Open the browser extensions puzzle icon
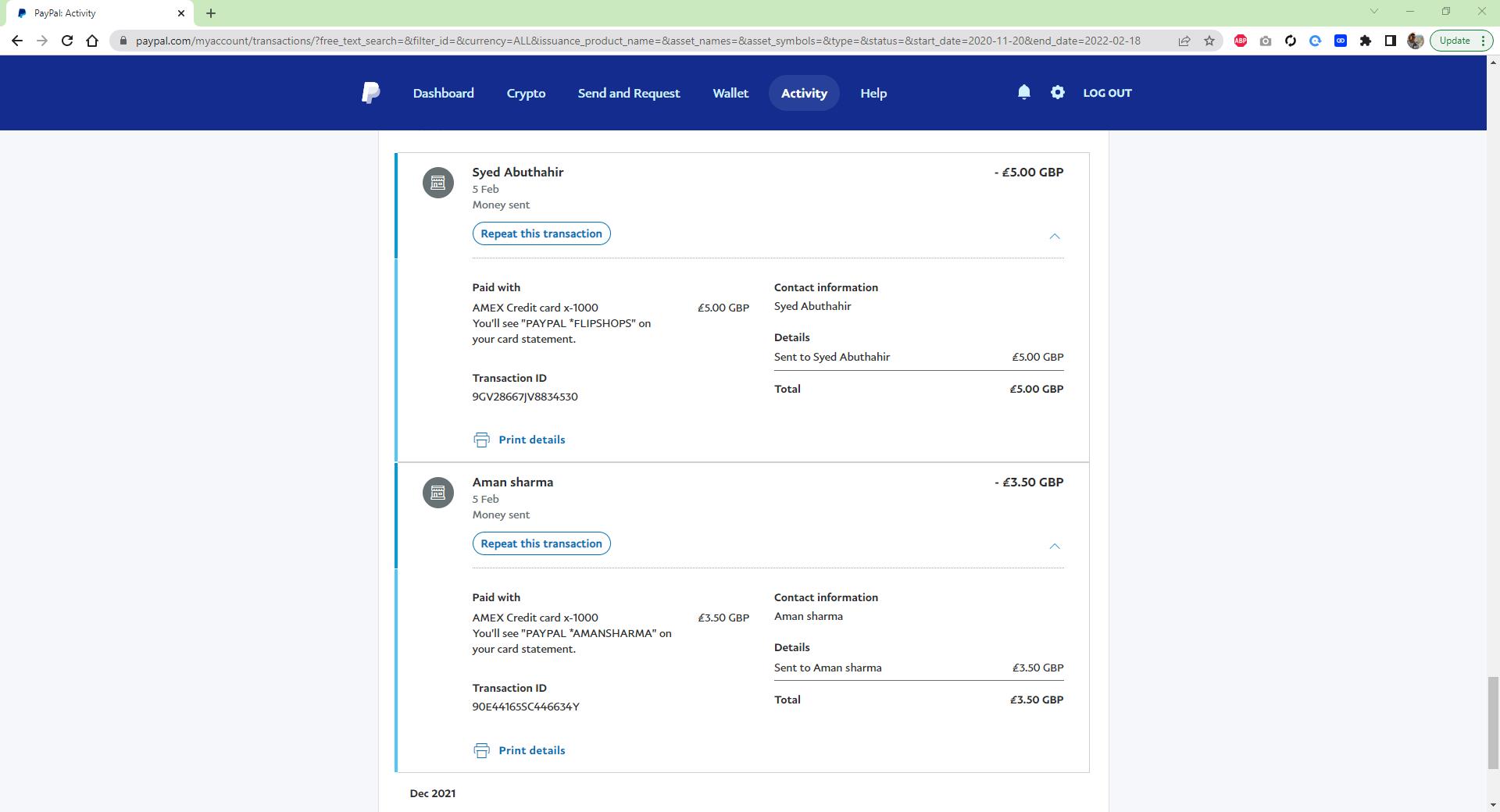1500x812 pixels. (x=1365, y=41)
